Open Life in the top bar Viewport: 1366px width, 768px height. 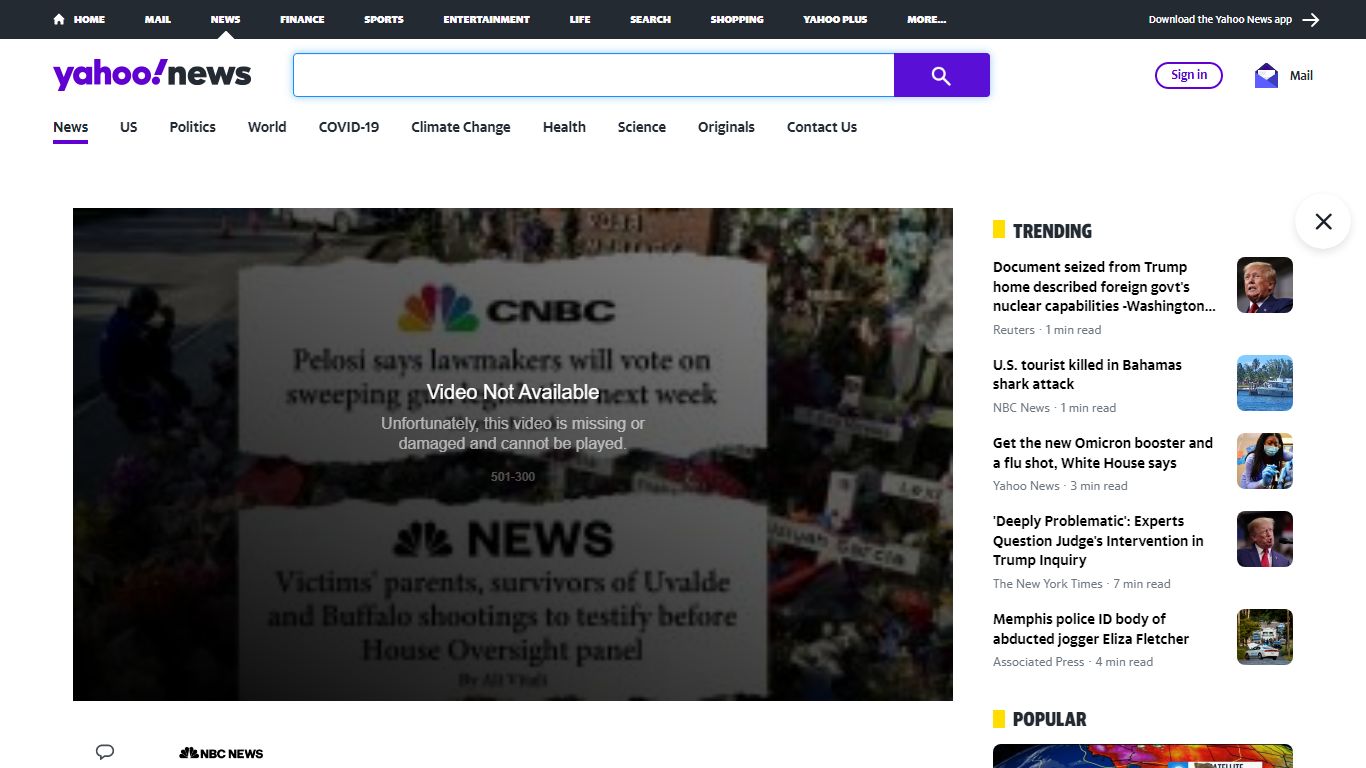click(x=580, y=19)
